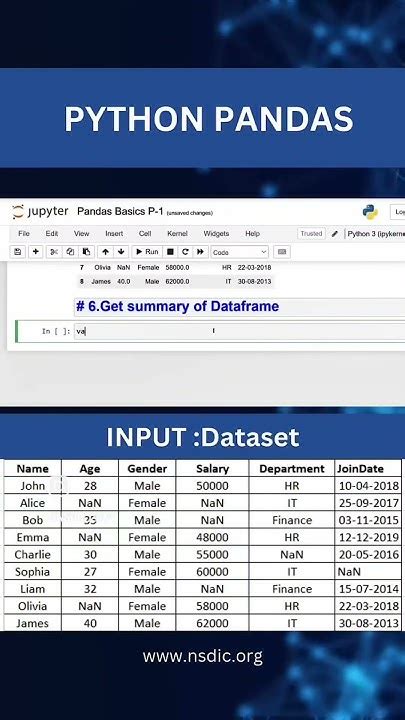Click the Python logo icon
Screen dimensions: 405x720
[x=370, y=212]
